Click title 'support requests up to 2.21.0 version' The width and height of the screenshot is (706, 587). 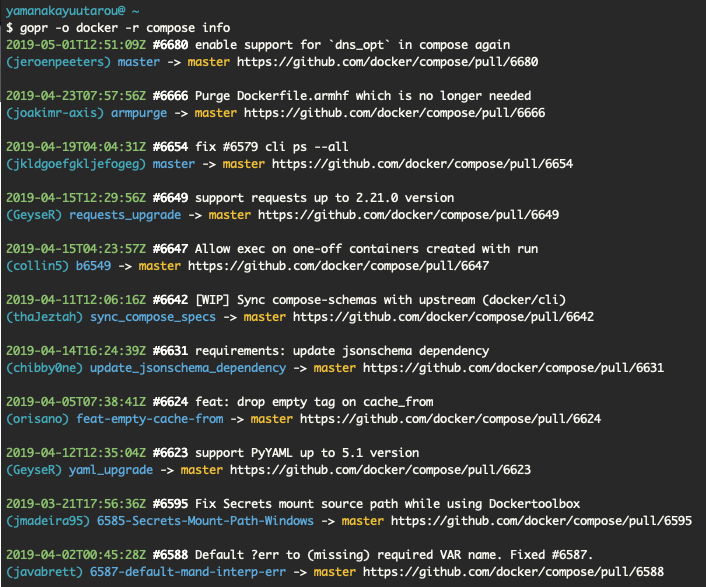[x=324, y=198]
